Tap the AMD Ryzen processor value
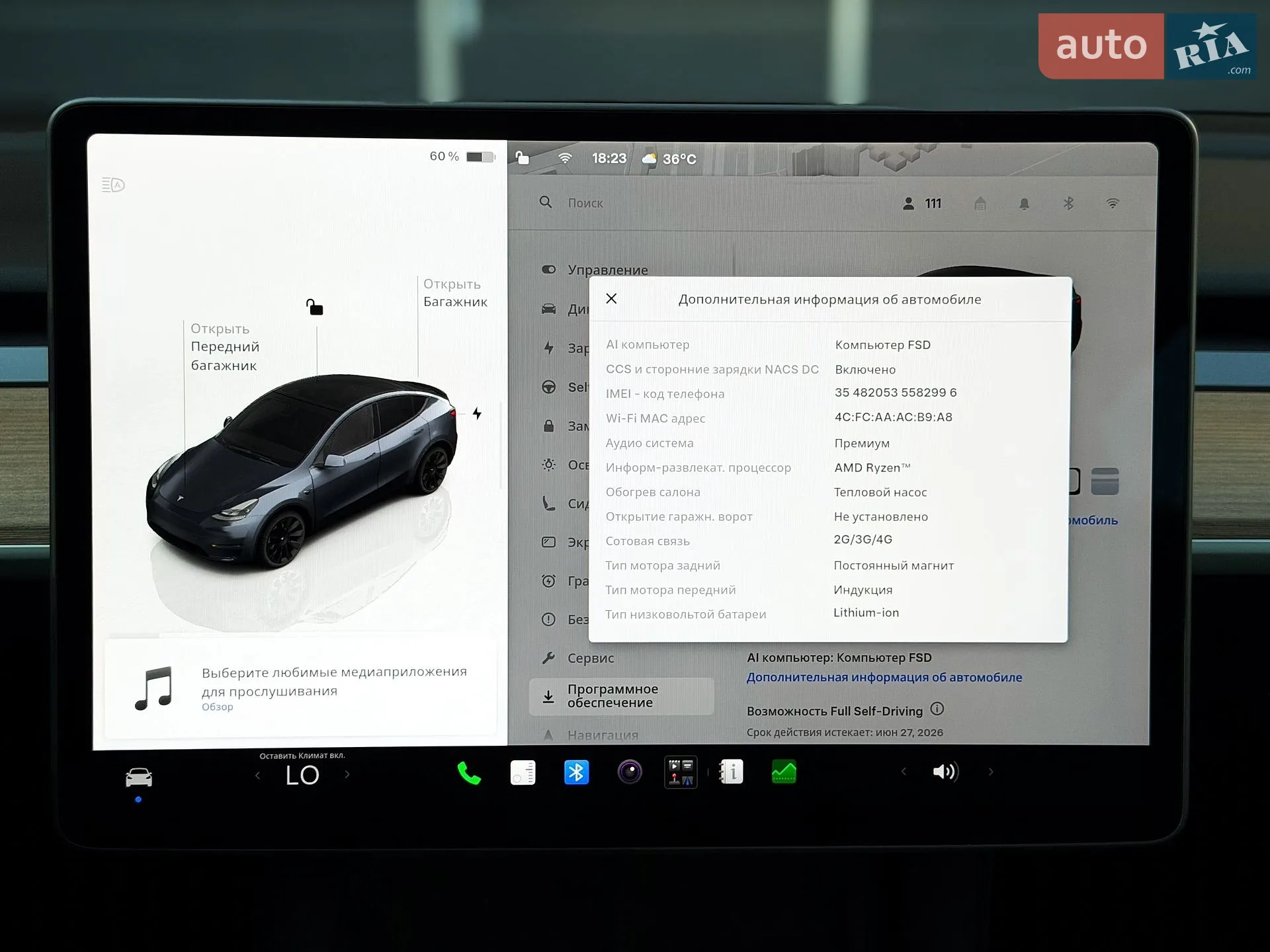Image resolution: width=1270 pixels, height=952 pixels. pyautogui.click(x=872, y=468)
